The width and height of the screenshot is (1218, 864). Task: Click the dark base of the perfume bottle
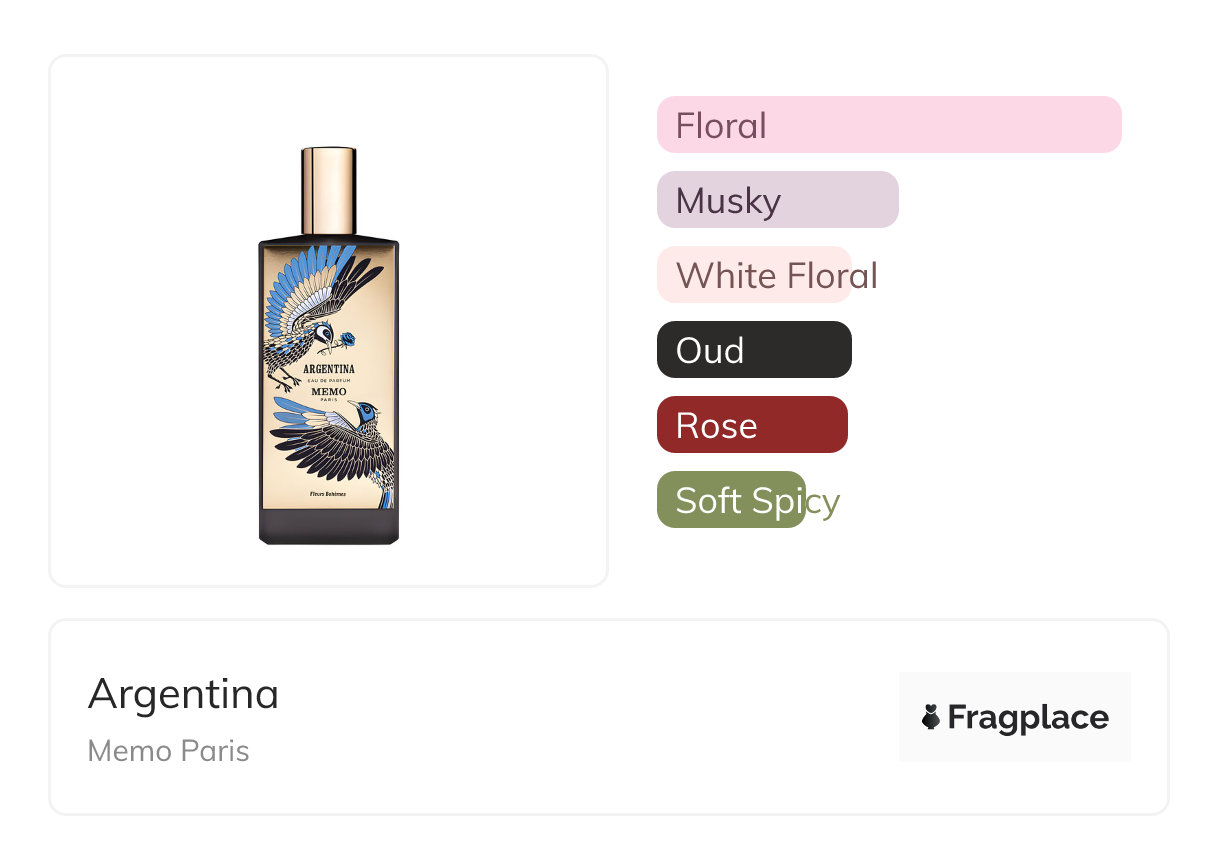coord(329,526)
